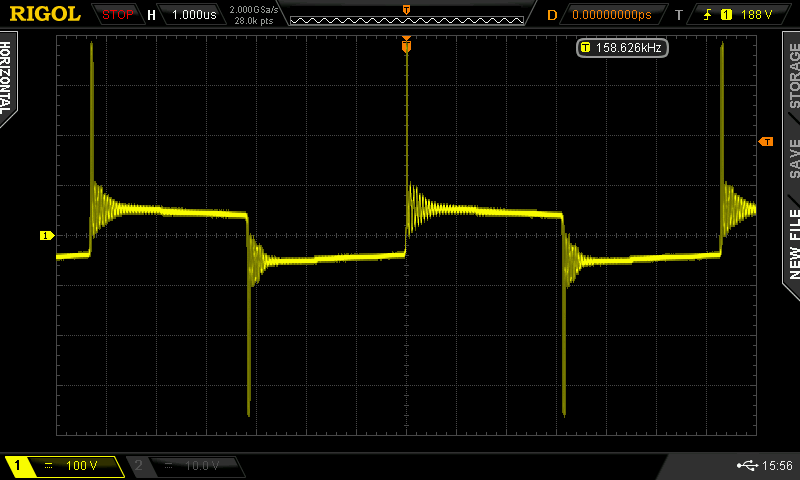
Task: Click the orange trigger level marker on right edge
Action: pyautogui.click(x=767, y=142)
